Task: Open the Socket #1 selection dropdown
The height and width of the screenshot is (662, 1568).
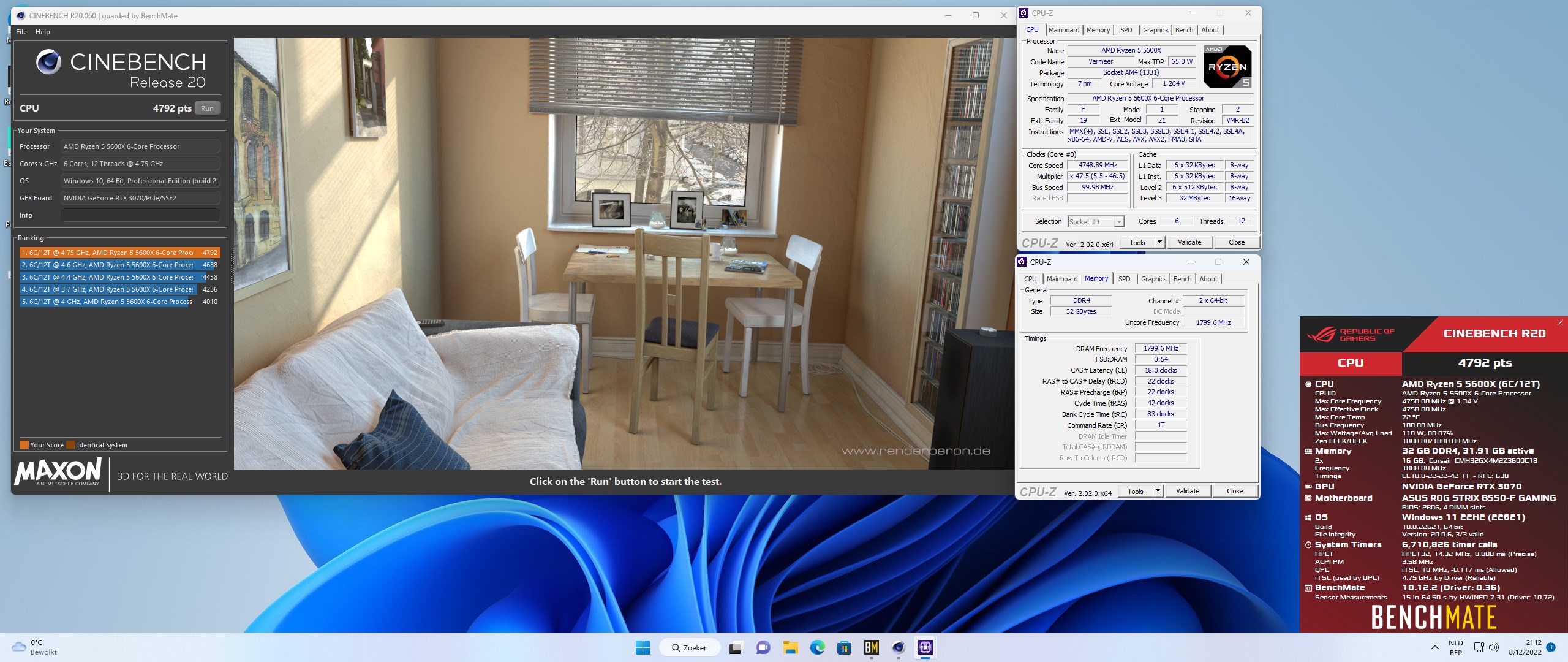Action: [1096, 222]
